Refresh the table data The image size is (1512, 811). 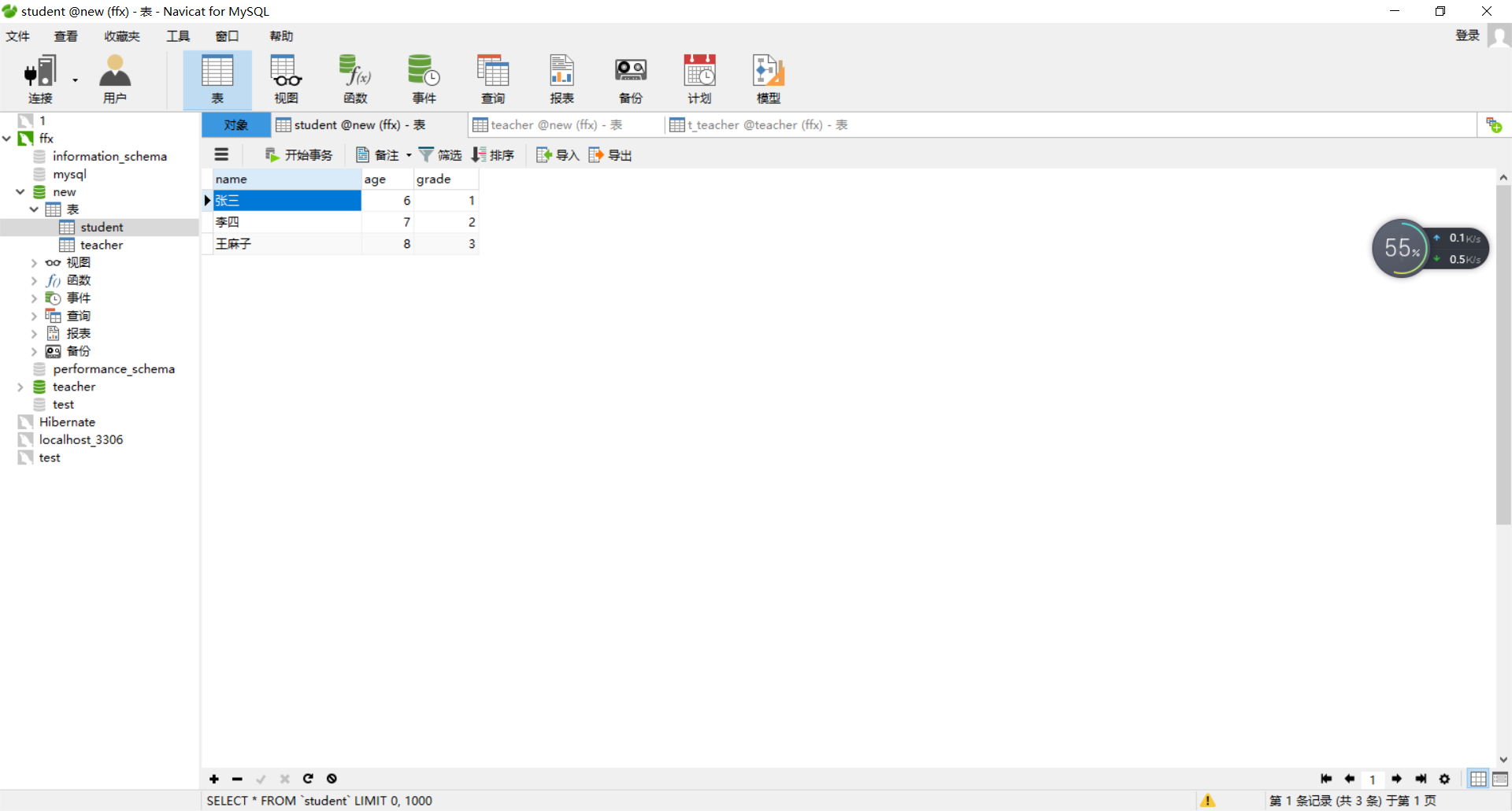[308, 779]
